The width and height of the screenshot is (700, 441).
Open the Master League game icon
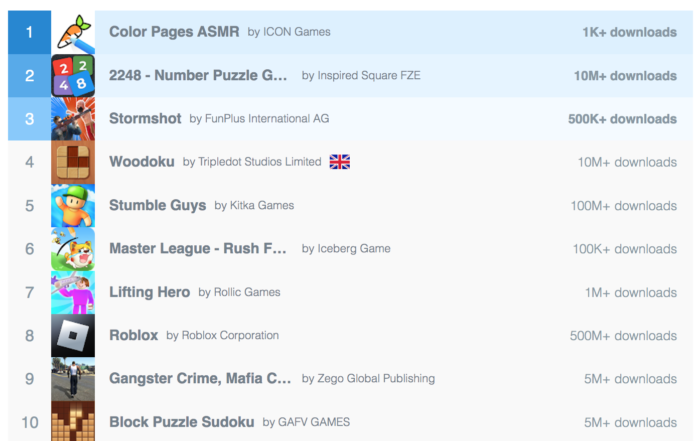click(73, 249)
